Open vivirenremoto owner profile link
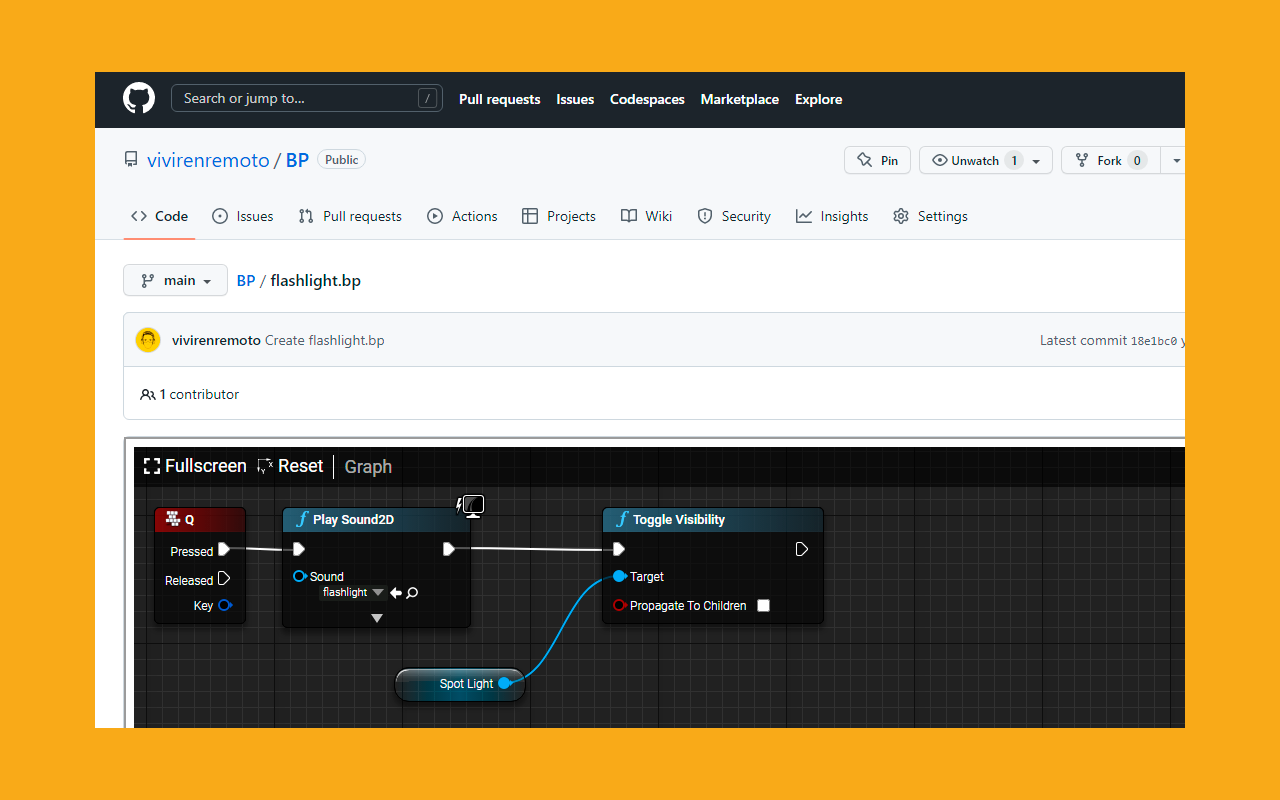This screenshot has width=1280, height=800. pyautogui.click(x=208, y=160)
